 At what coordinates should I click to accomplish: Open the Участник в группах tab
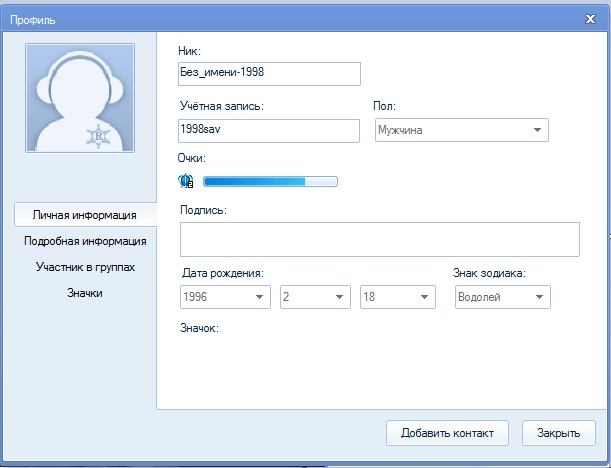point(85,267)
